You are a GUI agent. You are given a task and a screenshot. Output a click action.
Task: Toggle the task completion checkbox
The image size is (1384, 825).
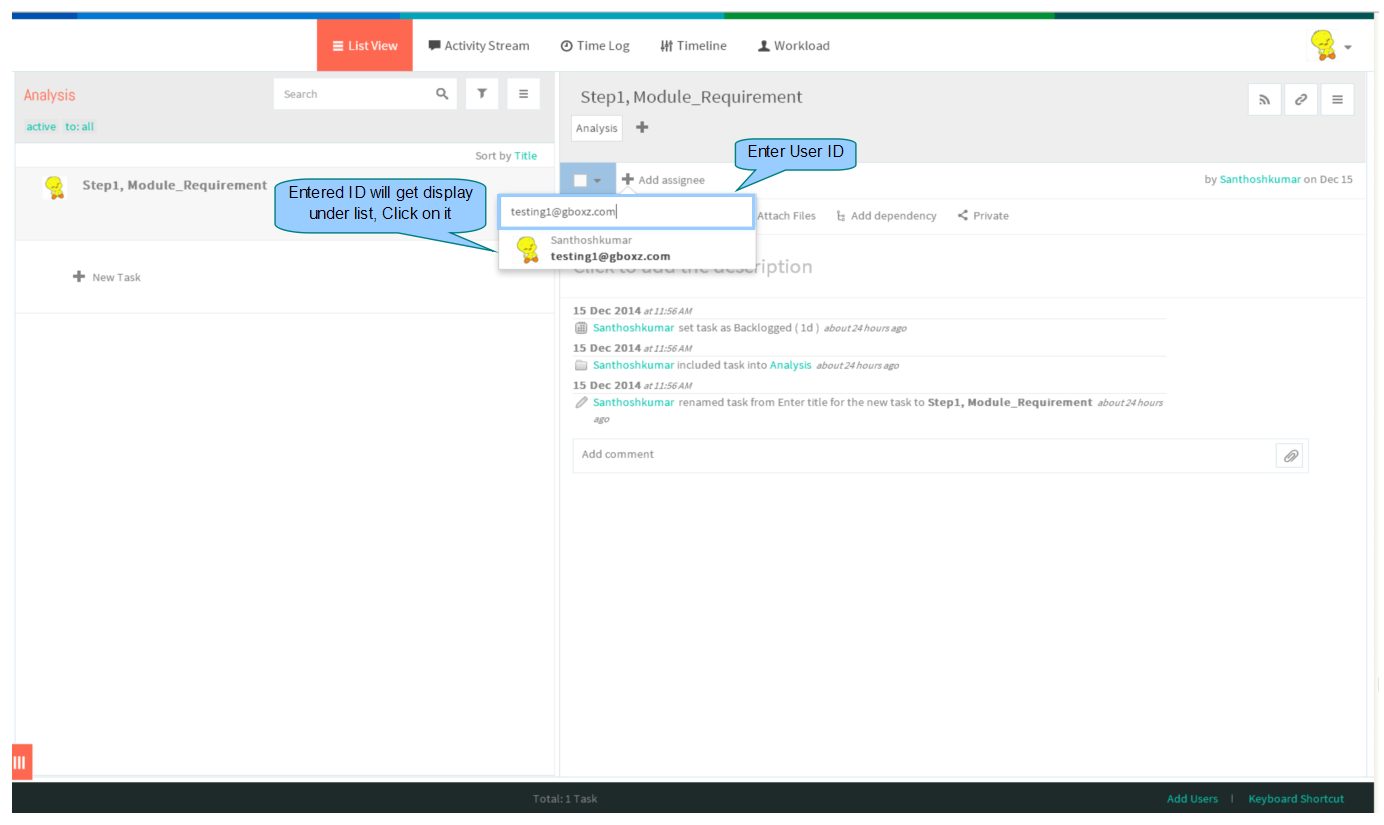(x=580, y=180)
